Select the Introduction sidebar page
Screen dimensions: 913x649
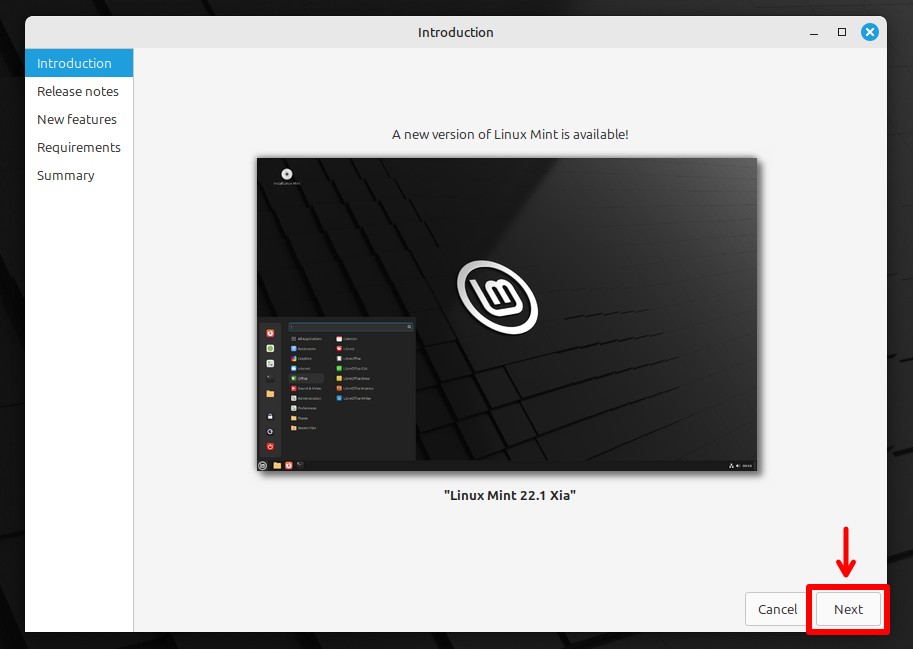79,63
